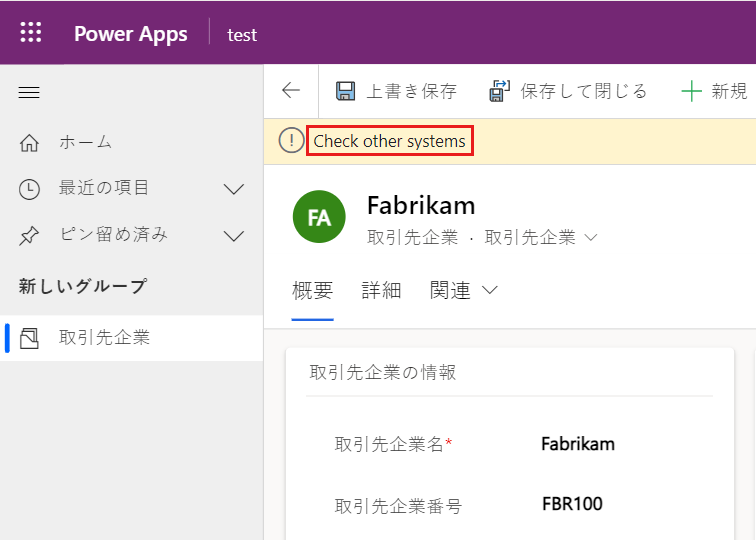Click the green plus new icon
This screenshot has height=540, width=756.
pyautogui.click(x=691, y=92)
